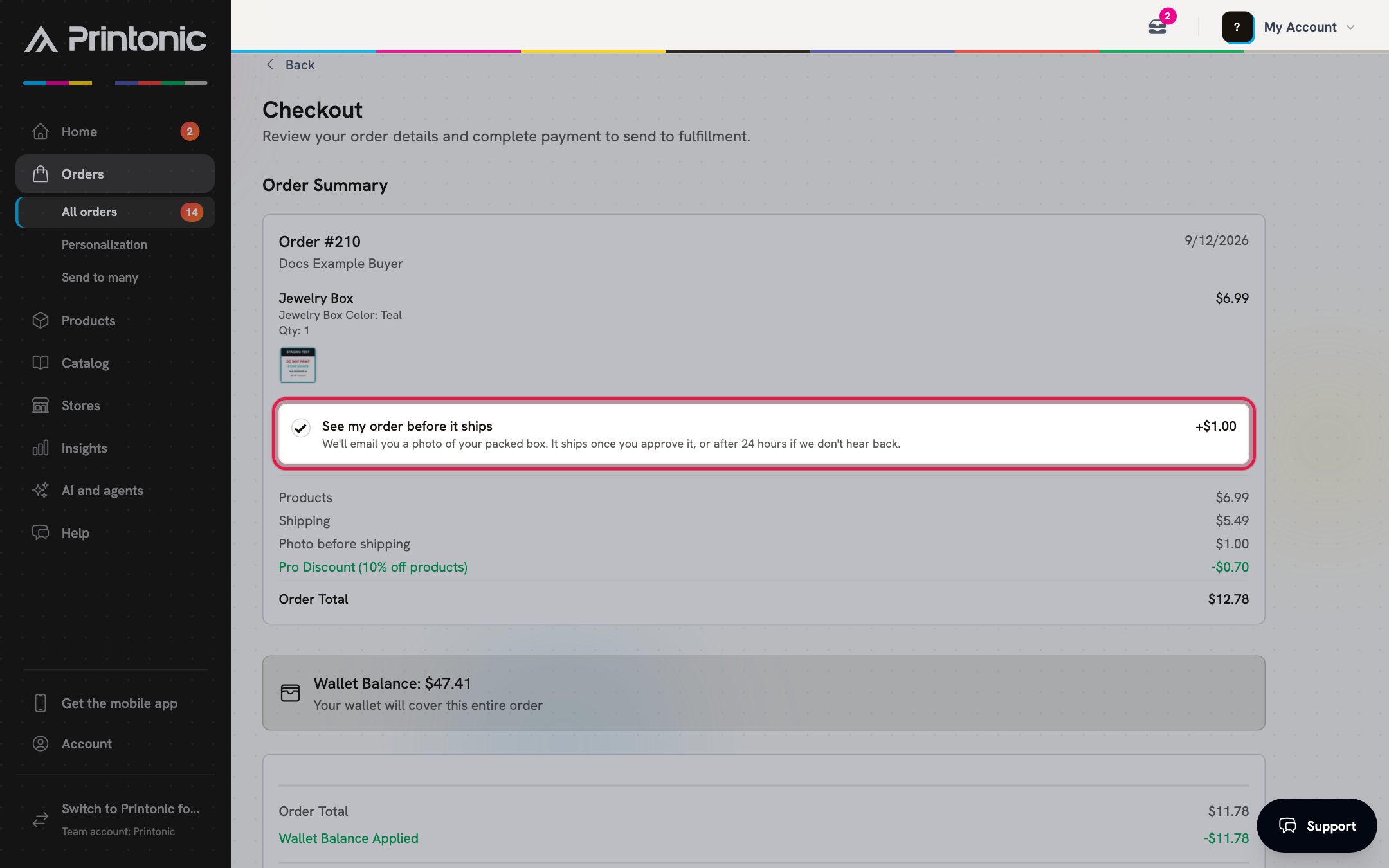The image size is (1389, 868).
Task: Open the Stores storefront icon
Action: pyautogui.click(x=41, y=405)
